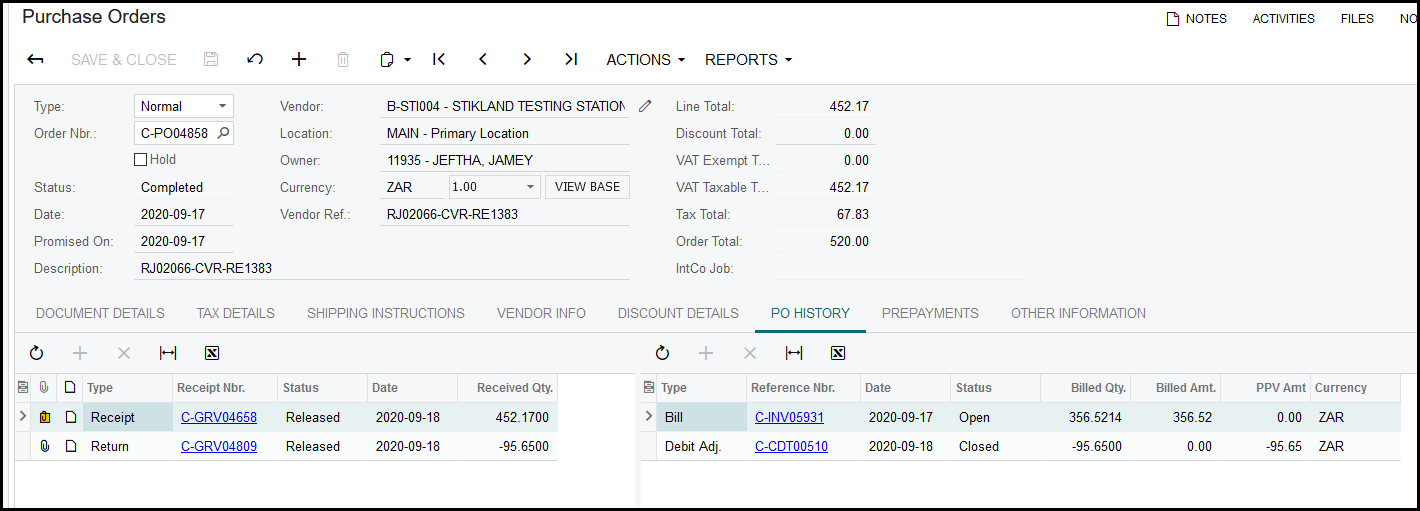1420x511 pixels.
Task: Toggle the Hold checkbox
Action: click(x=141, y=159)
